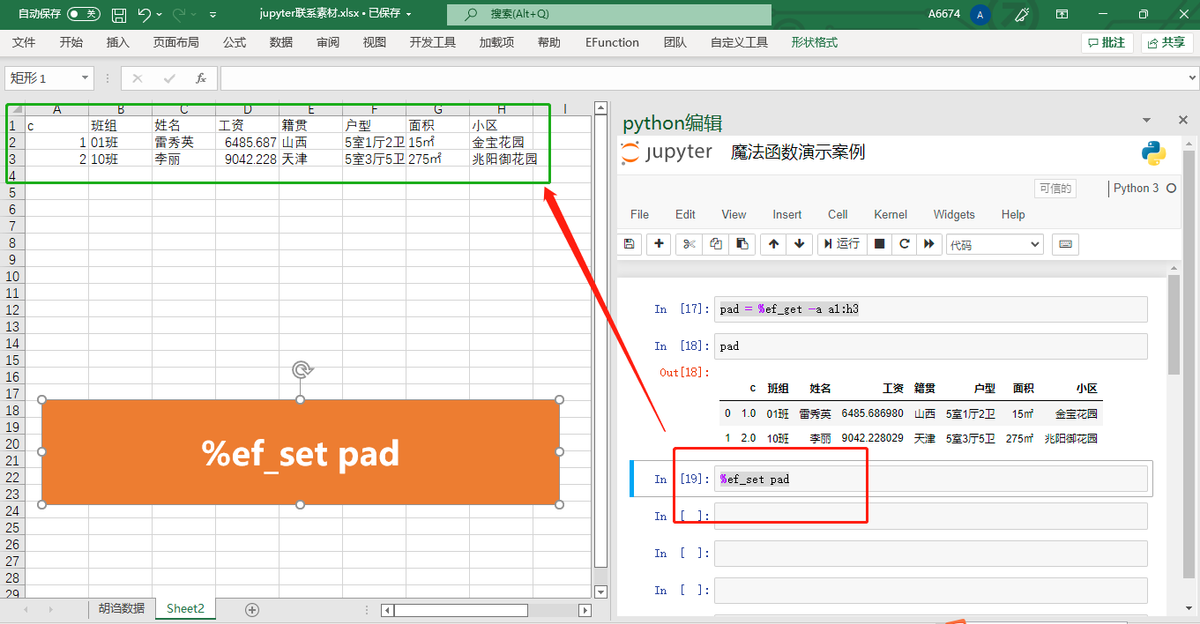Click the formula bar confirm checkmark icon
Screen dimensions: 1200x624
pyautogui.click(x=169, y=78)
